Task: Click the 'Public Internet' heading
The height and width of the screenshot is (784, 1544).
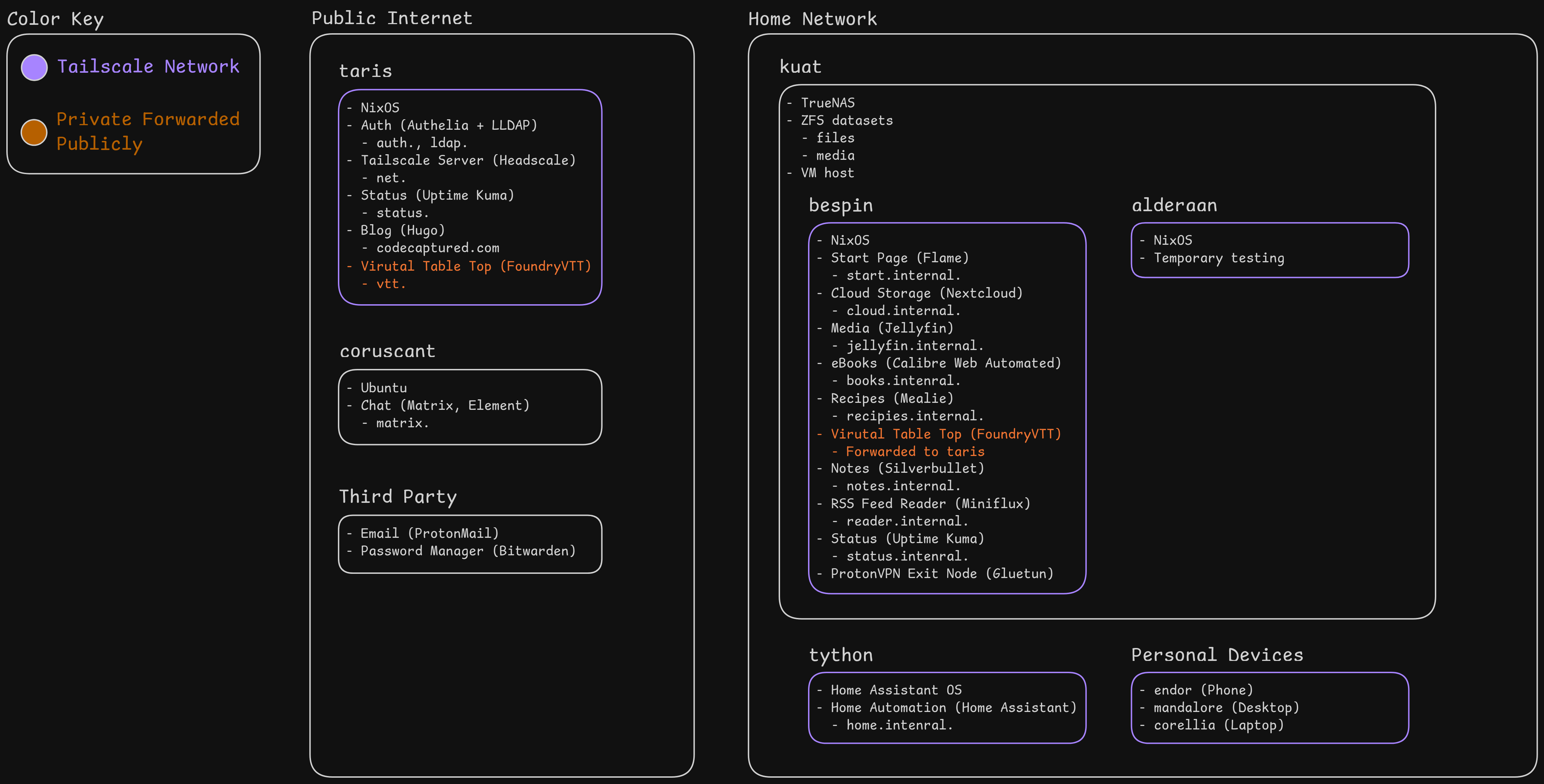Action: point(392,19)
